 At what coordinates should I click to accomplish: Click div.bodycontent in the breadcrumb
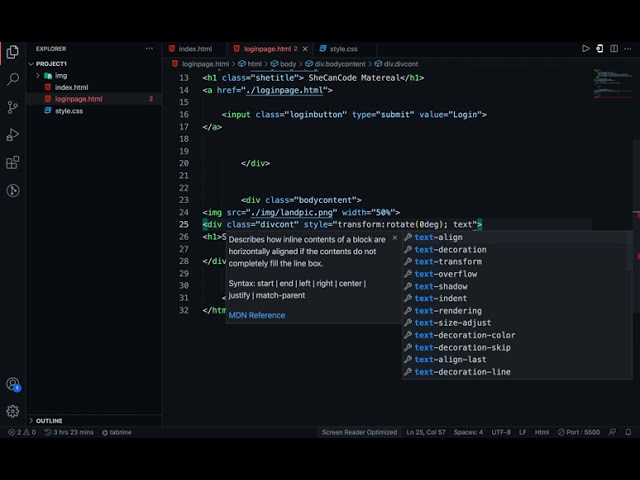(x=340, y=64)
